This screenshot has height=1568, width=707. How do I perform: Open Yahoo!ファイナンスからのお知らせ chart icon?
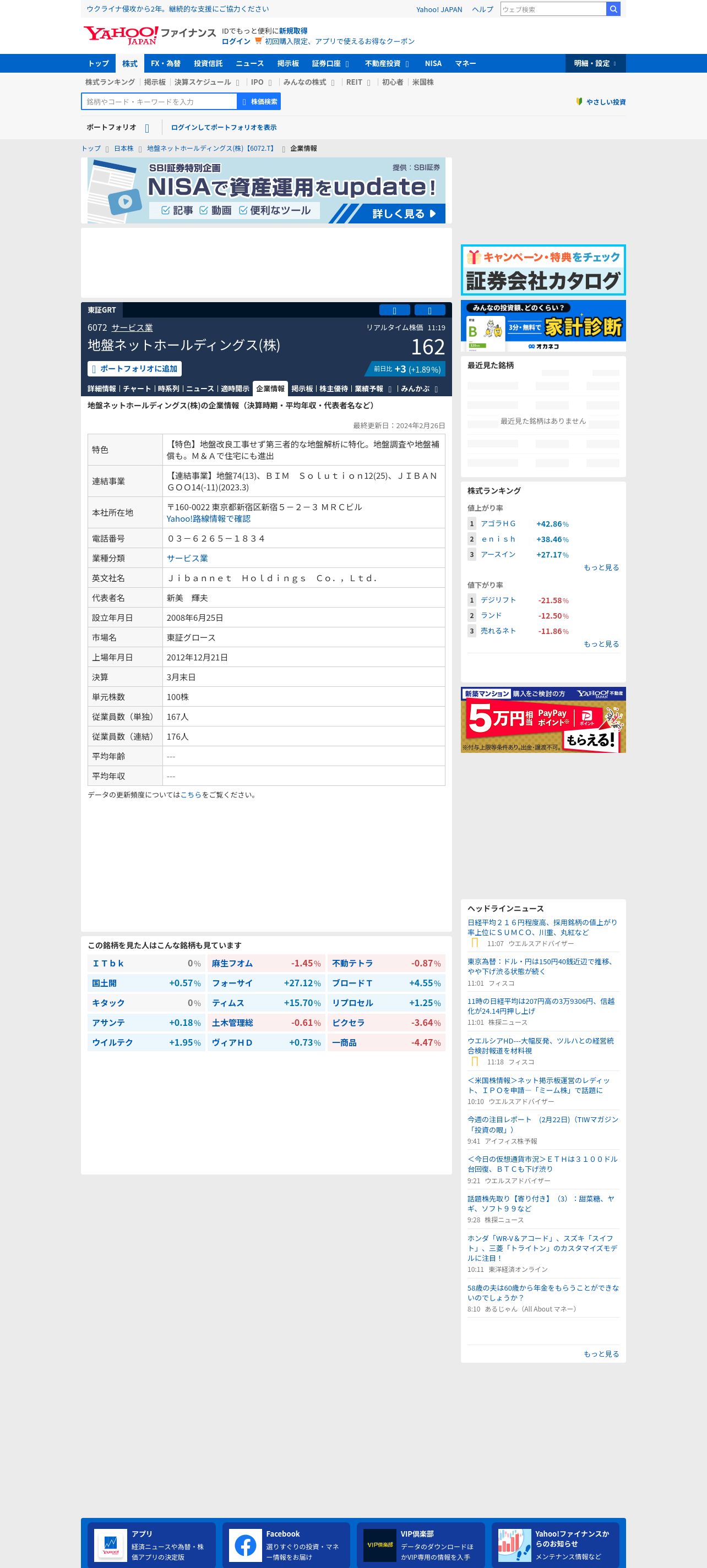coord(514,1545)
